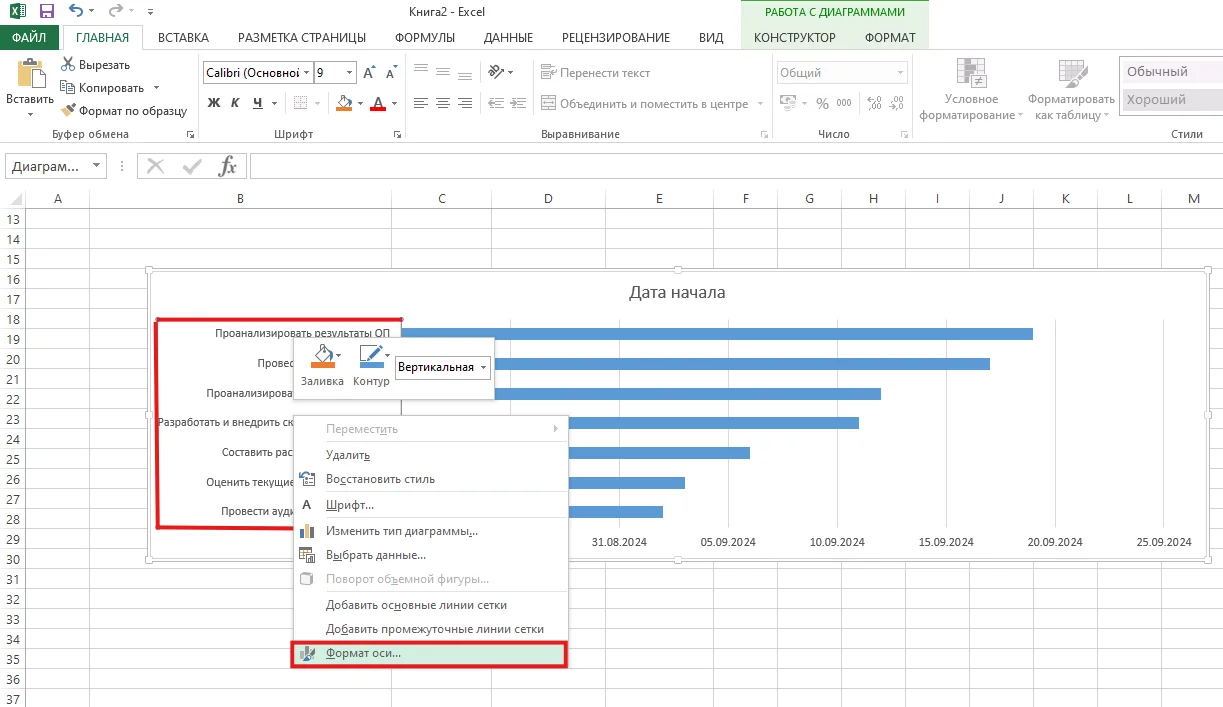1223x707 pixels.
Task: Choose Выбрать данные... from the context menu
Action: pyautogui.click(x=376, y=554)
